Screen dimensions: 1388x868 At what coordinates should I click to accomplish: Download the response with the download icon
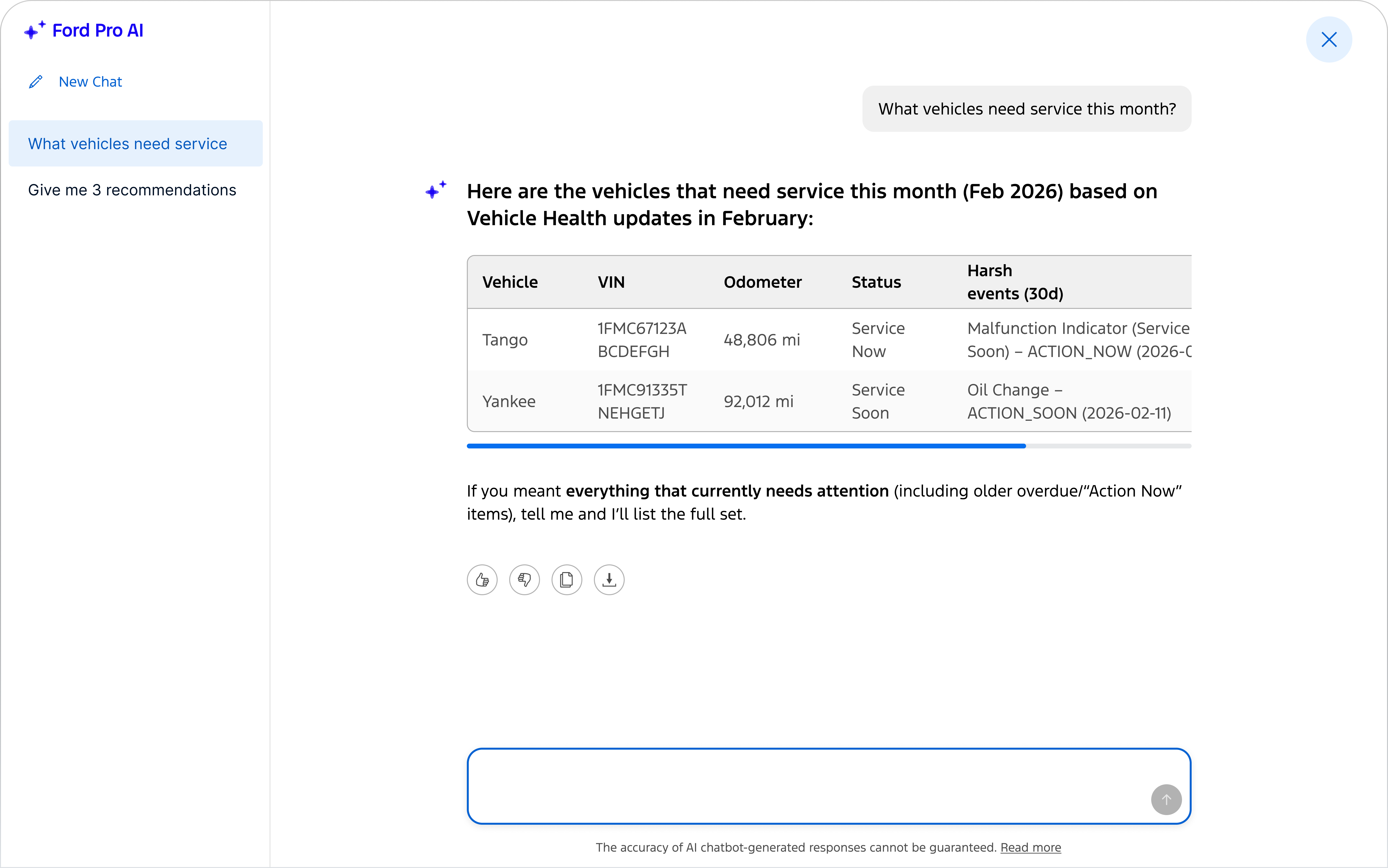click(609, 580)
